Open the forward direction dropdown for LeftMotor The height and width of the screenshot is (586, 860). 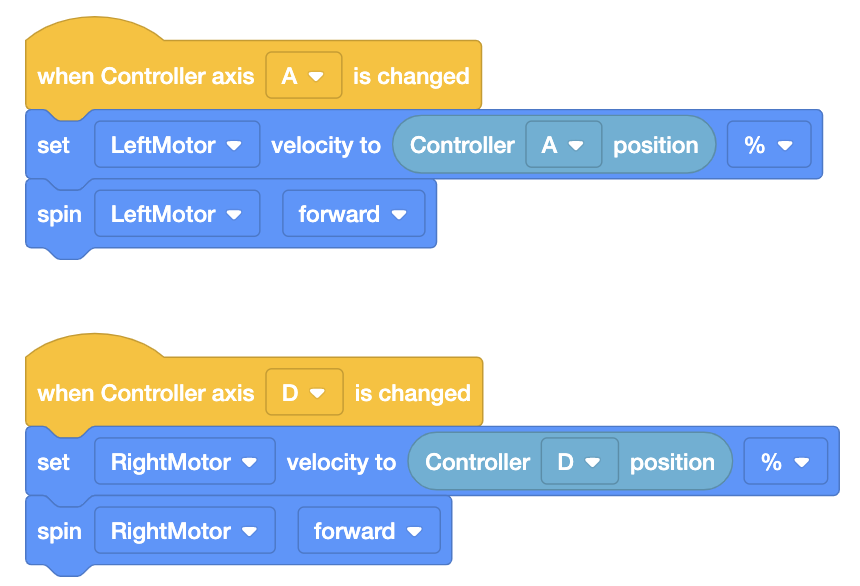tap(354, 213)
